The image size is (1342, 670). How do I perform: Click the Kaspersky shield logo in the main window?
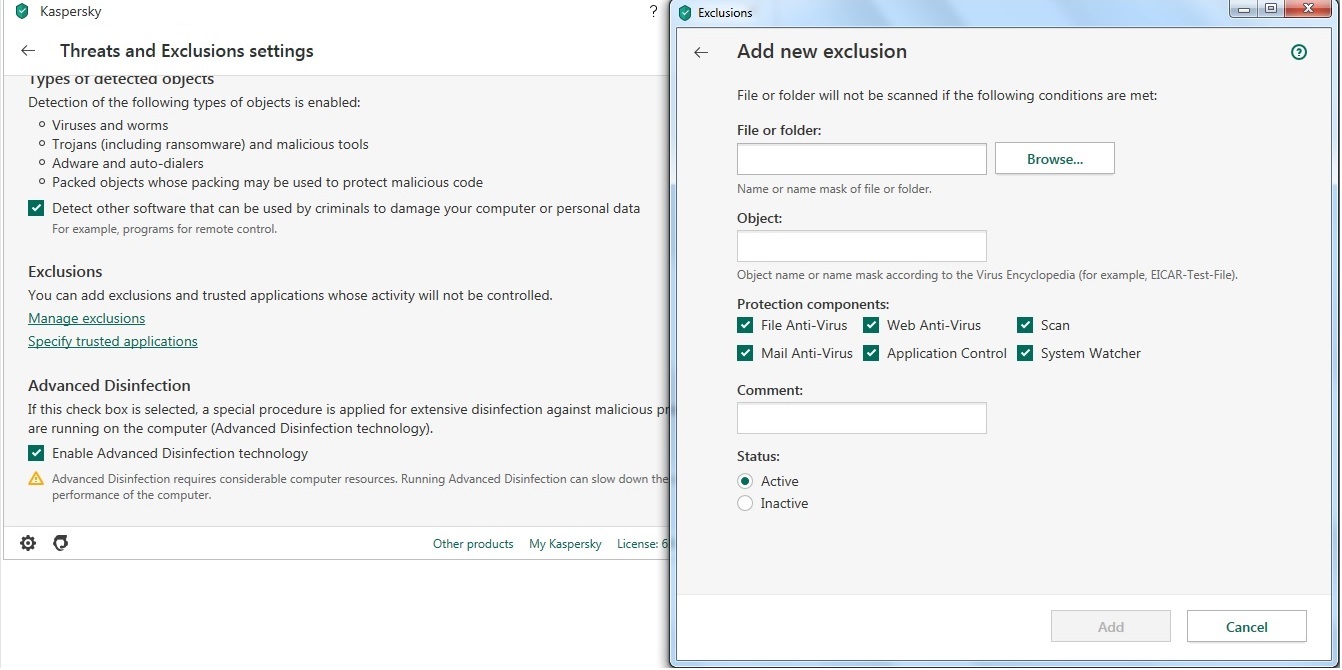(x=22, y=12)
